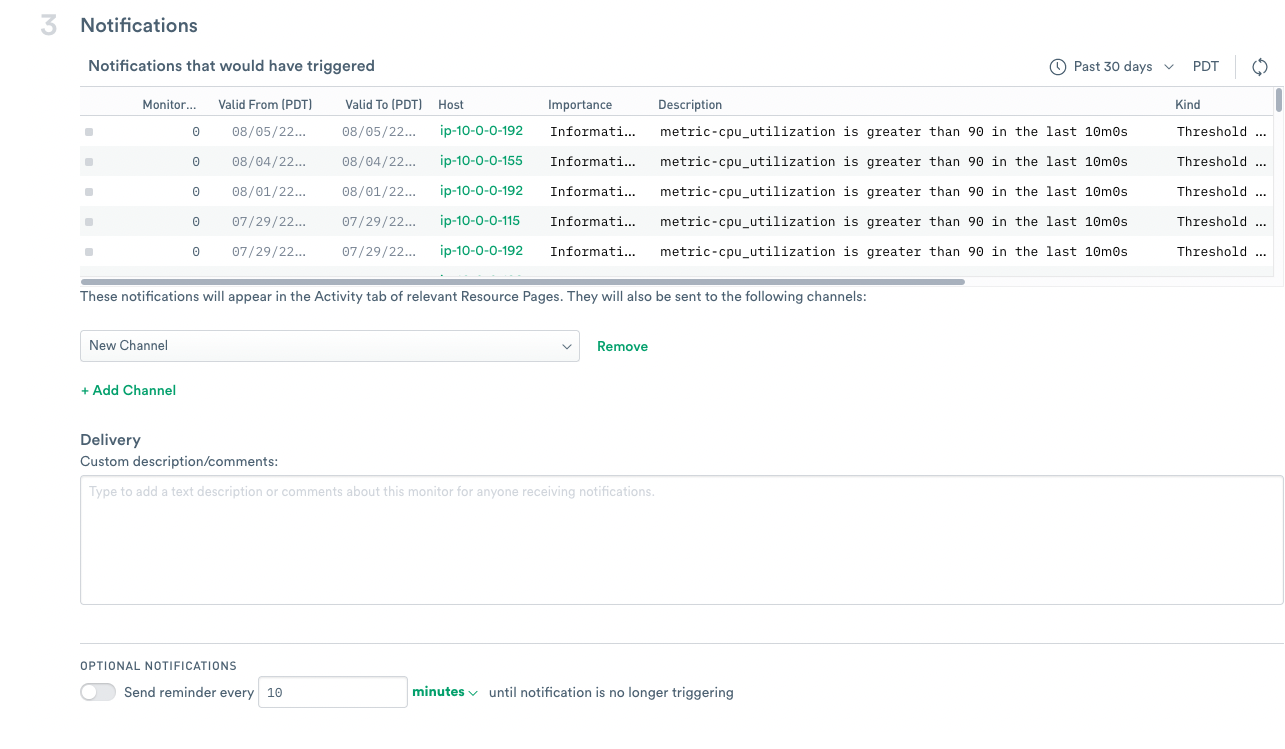1285x749 pixels.
Task: Click the + Add Channel link
Action: [128, 390]
